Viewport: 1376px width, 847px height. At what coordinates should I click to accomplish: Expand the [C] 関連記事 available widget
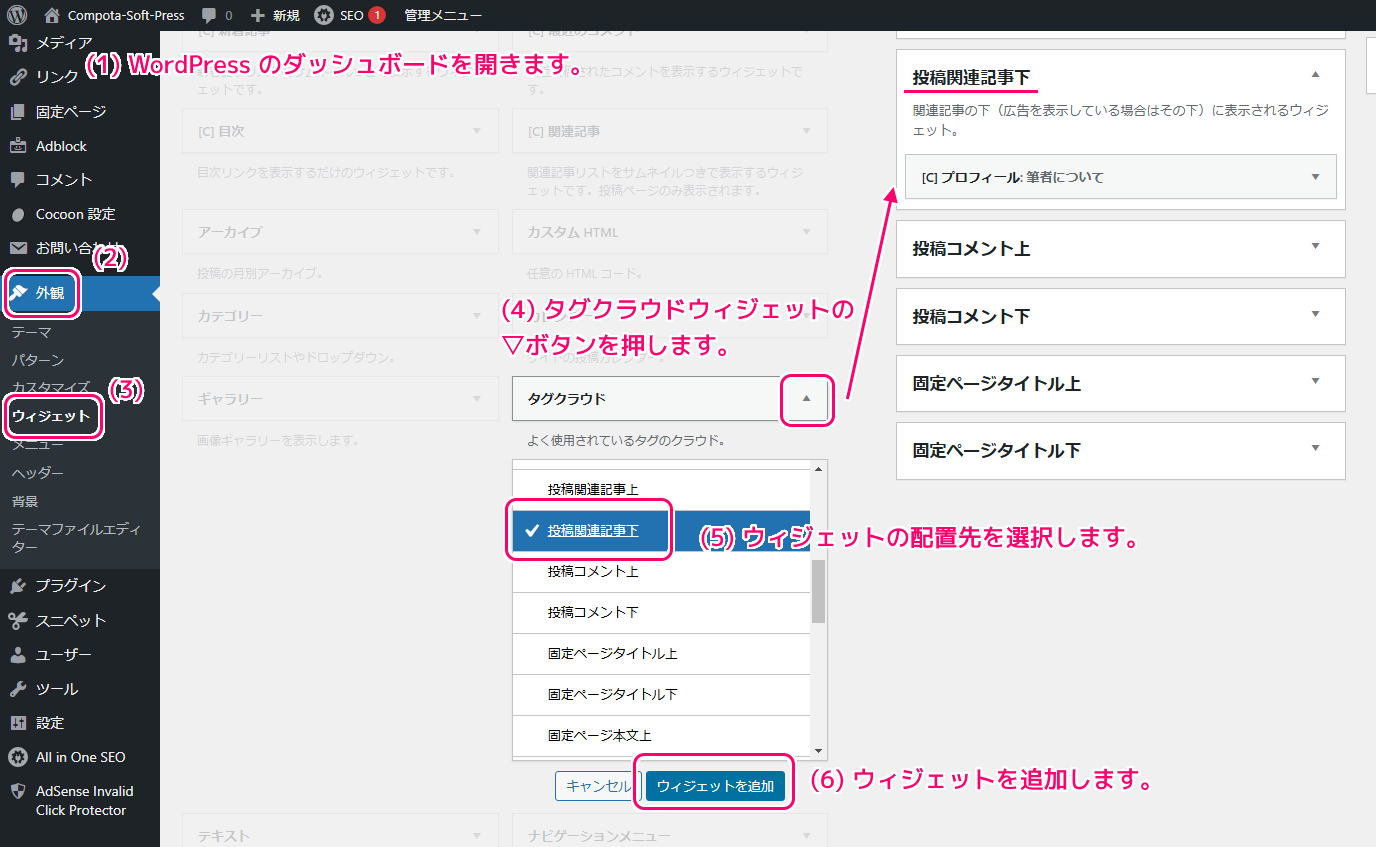806,131
